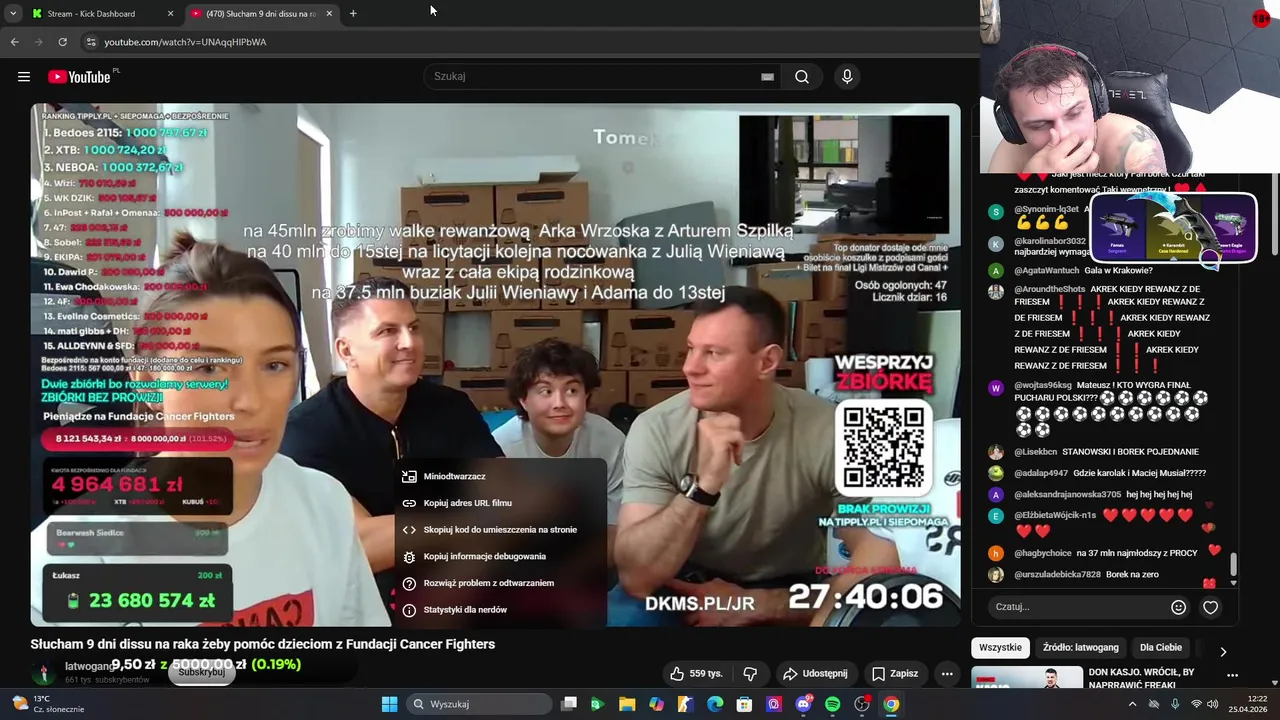1280x720 pixels.
Task: Open options for DON KASJO recommended video
Action: click(1232, 676)
